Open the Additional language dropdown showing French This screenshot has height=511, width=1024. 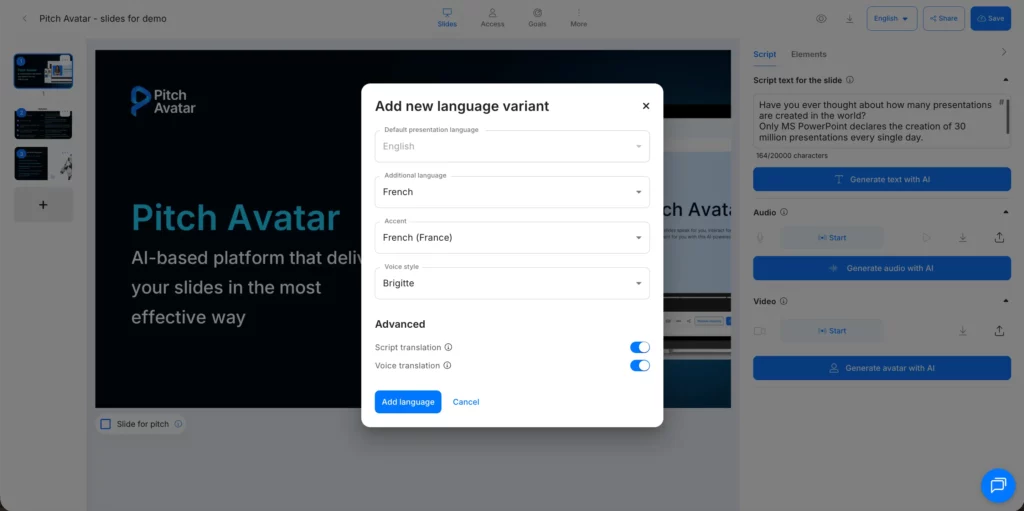511,192
